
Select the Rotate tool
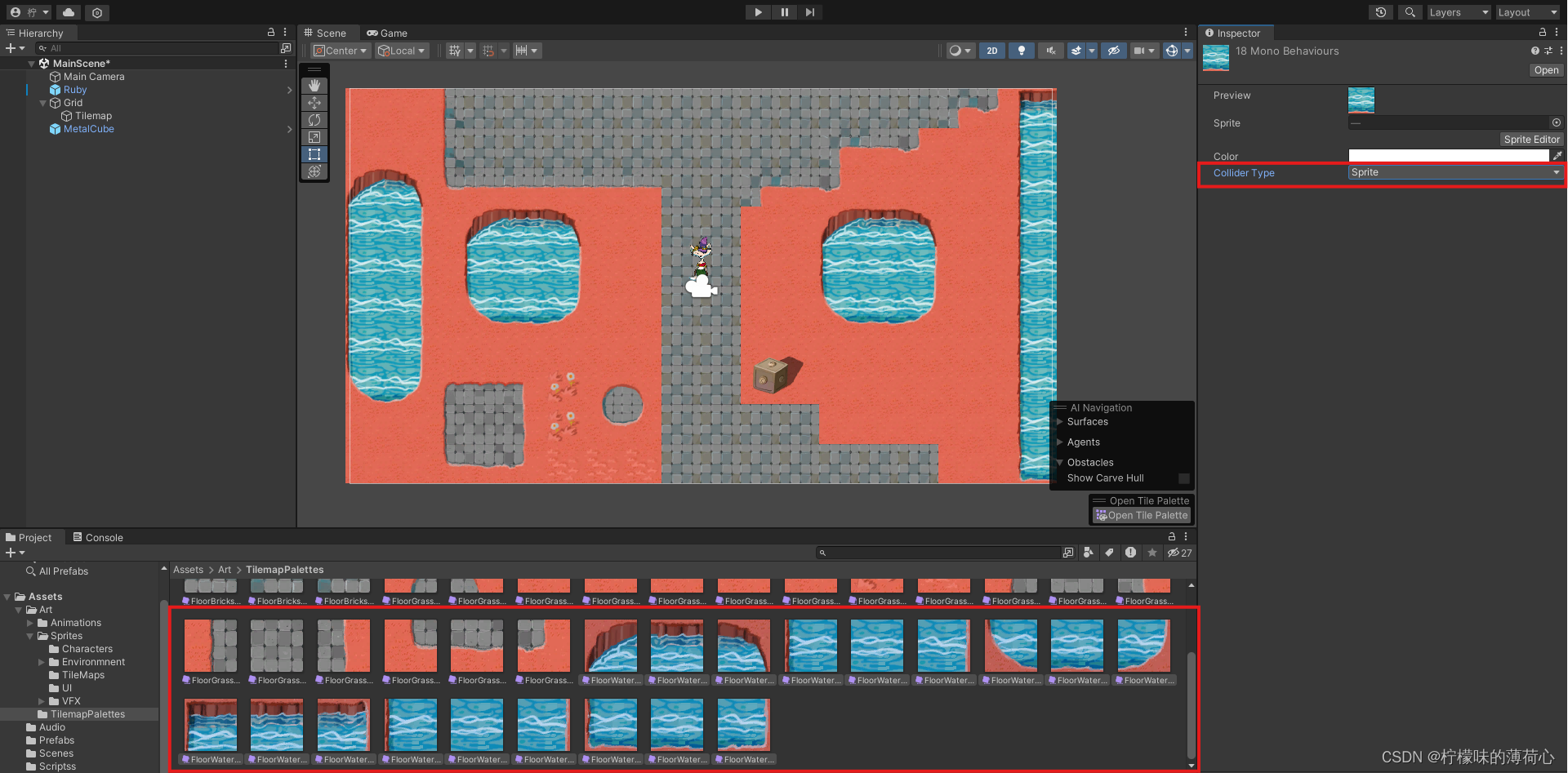(x=314, y=120)
